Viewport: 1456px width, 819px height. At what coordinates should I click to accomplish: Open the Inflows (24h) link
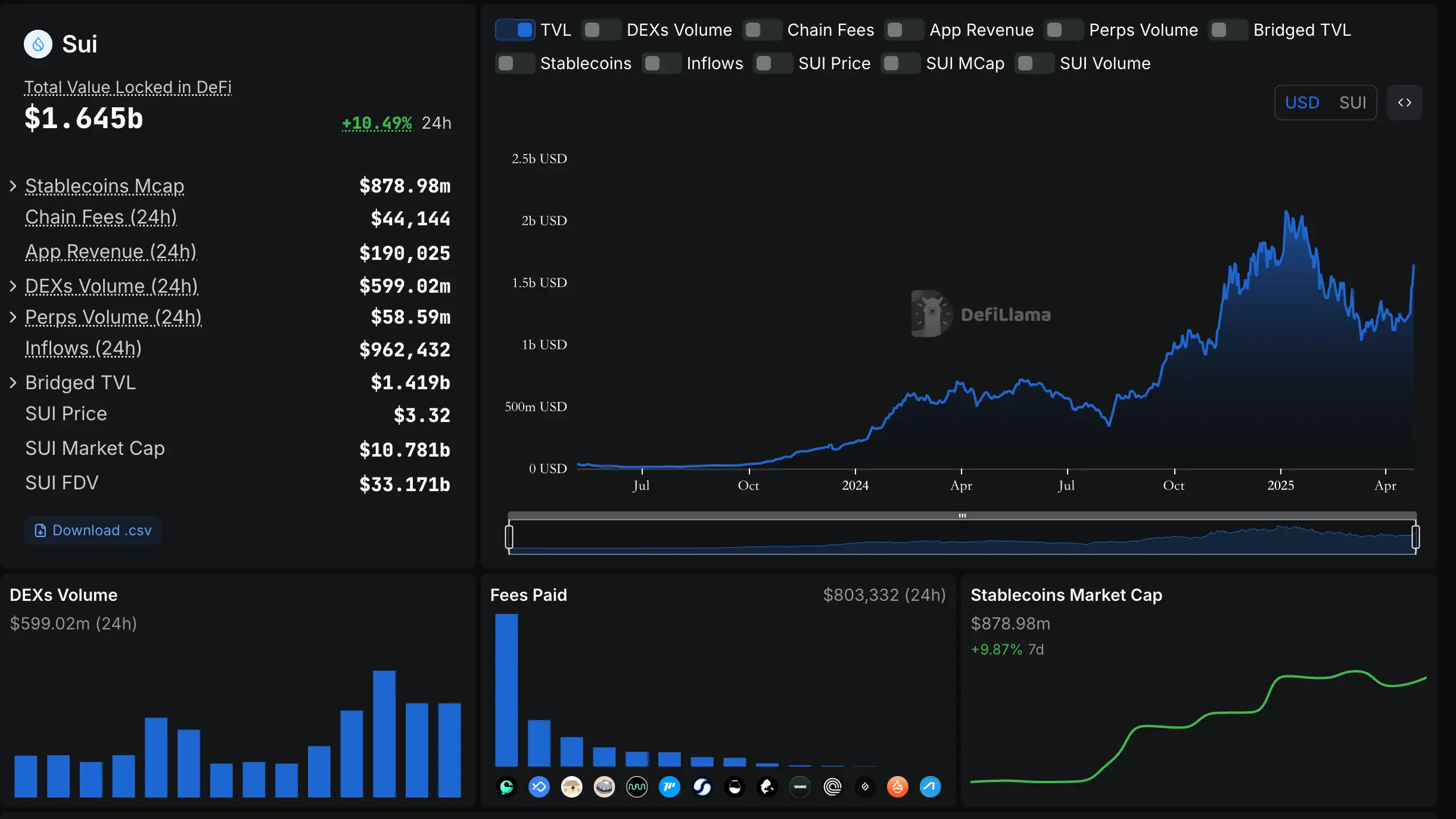83,348
